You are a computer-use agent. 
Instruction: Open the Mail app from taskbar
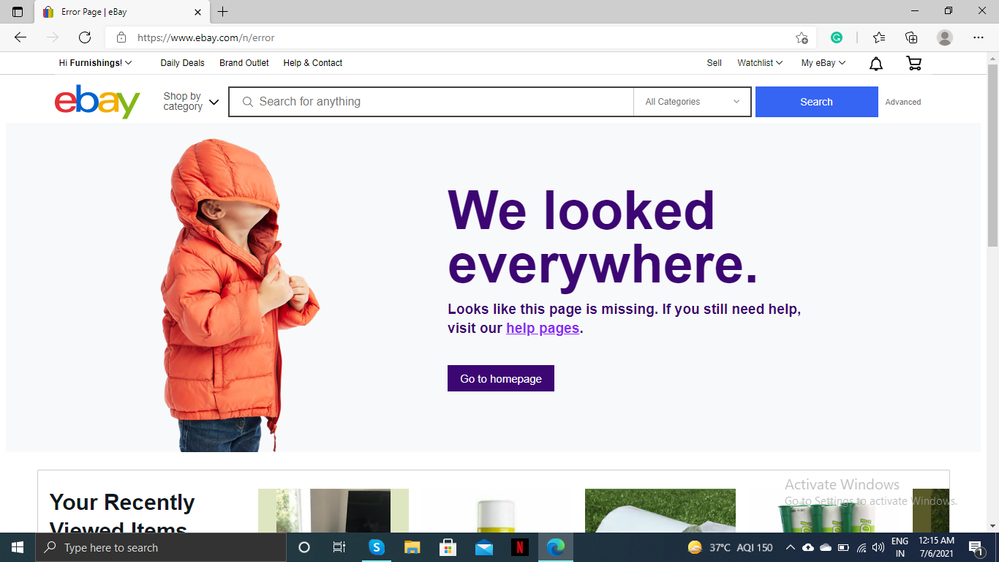(484, 547)
